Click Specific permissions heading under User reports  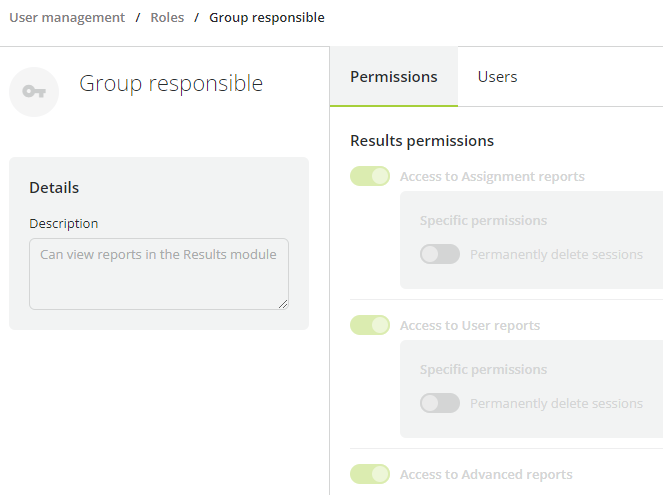tap(483, 369)
